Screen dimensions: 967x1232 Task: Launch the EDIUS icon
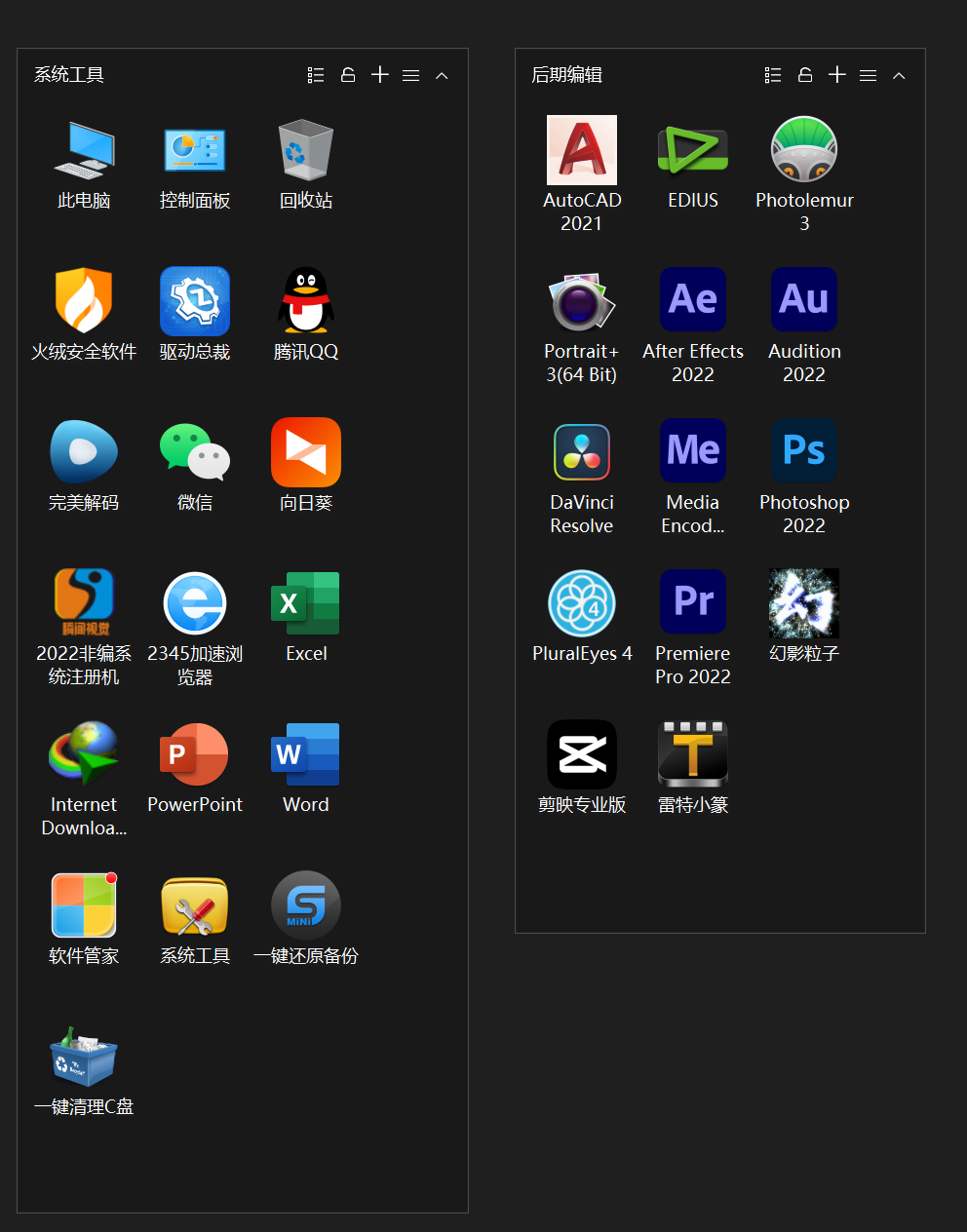pyautogui.click(x=693, y=150)
